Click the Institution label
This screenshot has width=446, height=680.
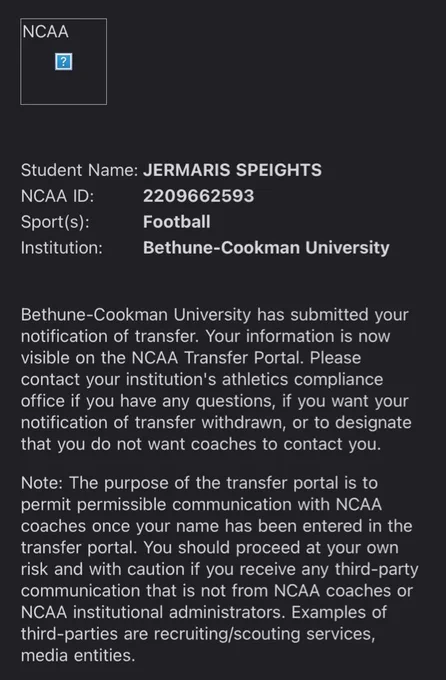click(x=62, y=248)
